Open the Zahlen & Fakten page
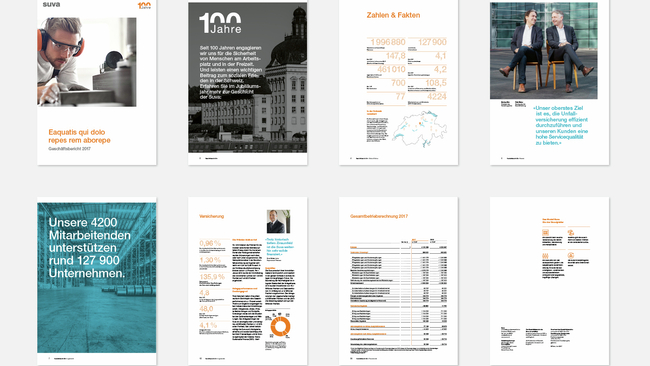The width and height of the screenshot is (650, 366). click(x=399, y=82)
